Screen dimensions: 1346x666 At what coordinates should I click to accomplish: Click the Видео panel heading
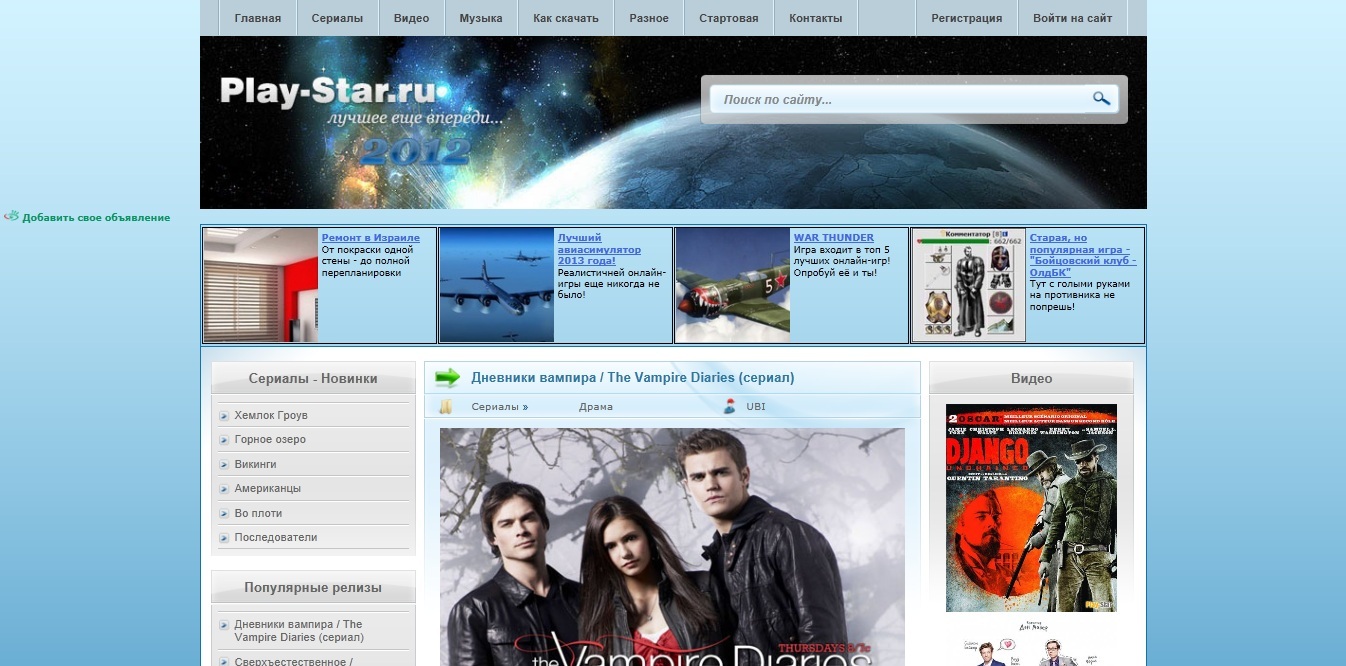[1031, 379]
